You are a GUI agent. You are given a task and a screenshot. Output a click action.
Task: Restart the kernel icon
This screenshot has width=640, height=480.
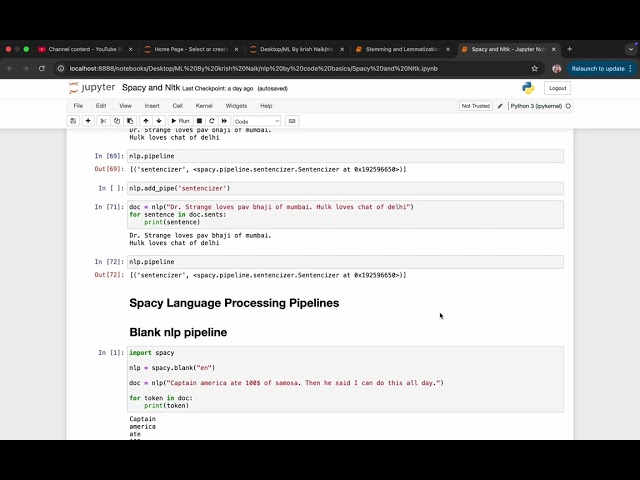pyautogui.click(x=211, y=121)
